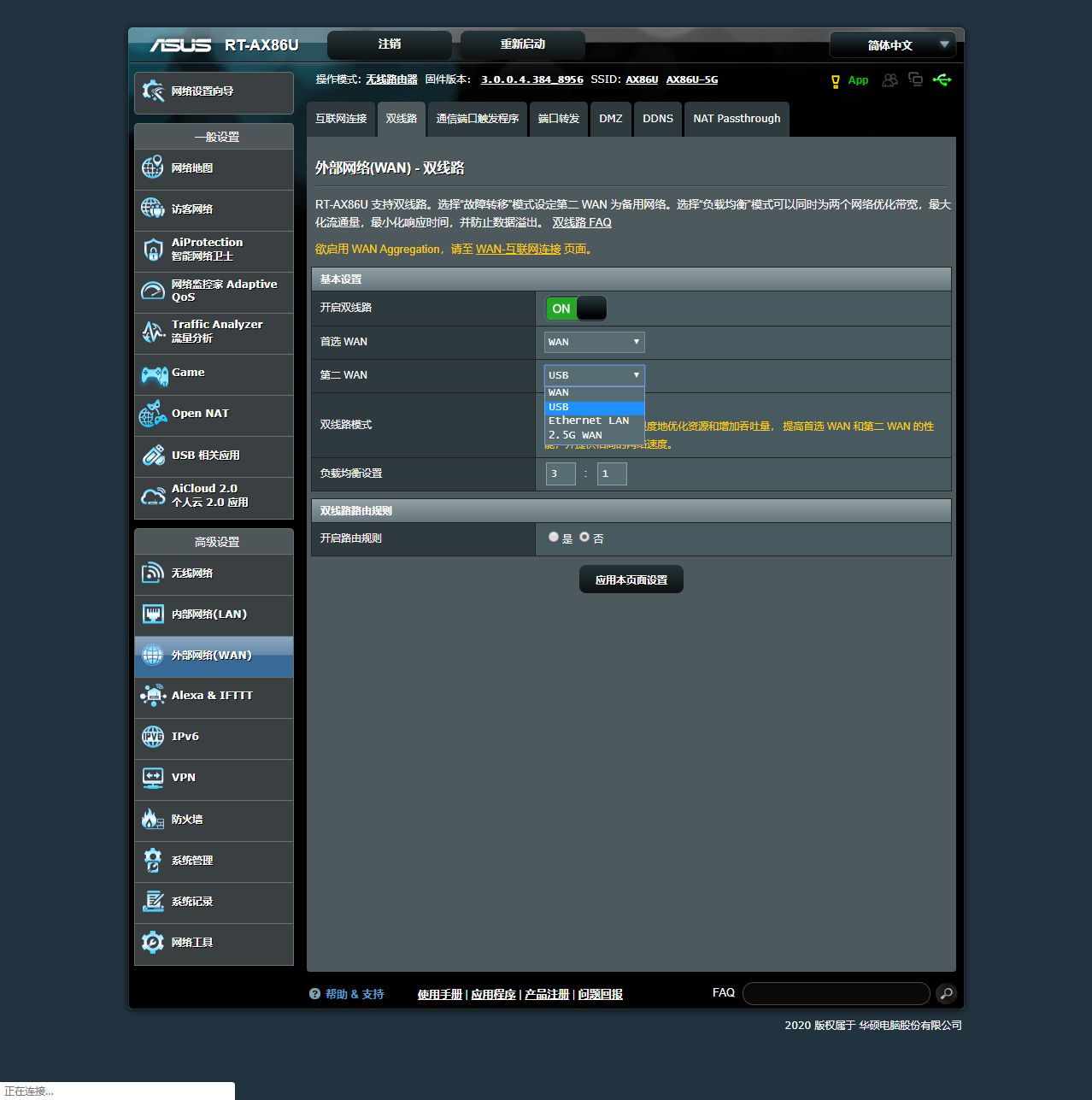This screenshot has height=1100, width=1092.
Task: Choose 'Ethernet LAN' from secondary WAN list
Action: [589, 421]
